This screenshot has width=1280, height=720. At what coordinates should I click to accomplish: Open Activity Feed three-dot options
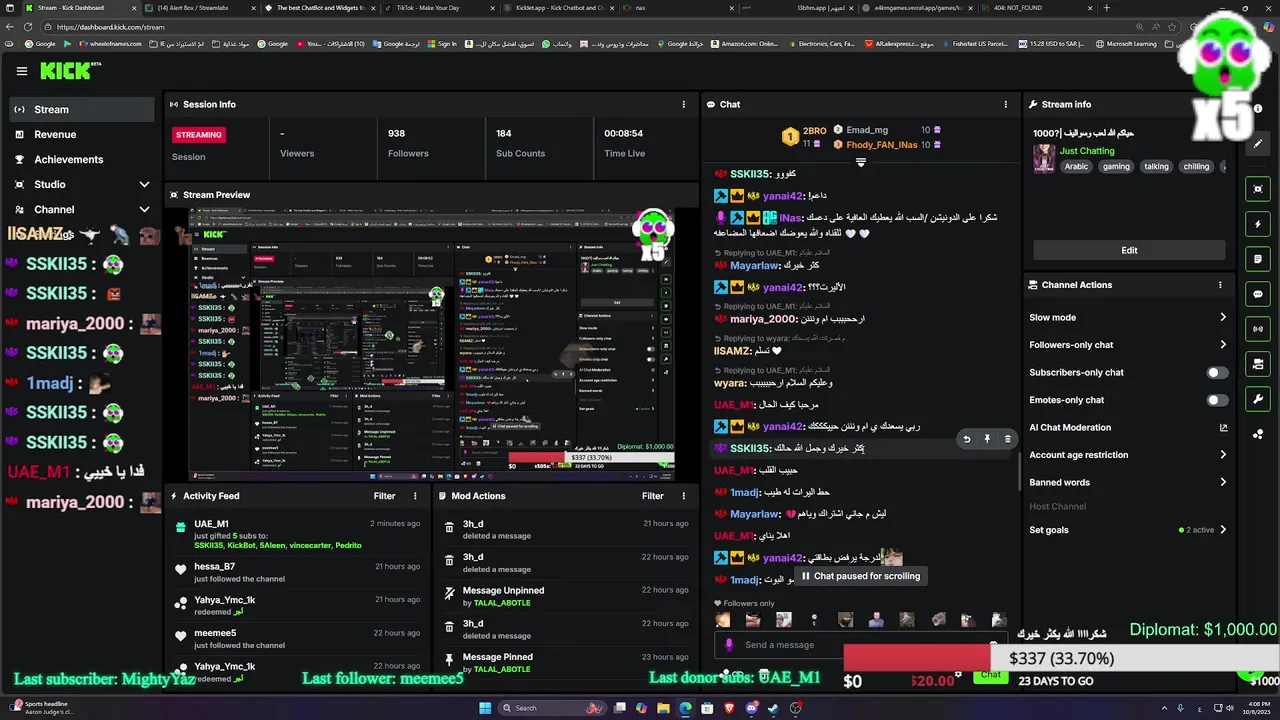415,496
